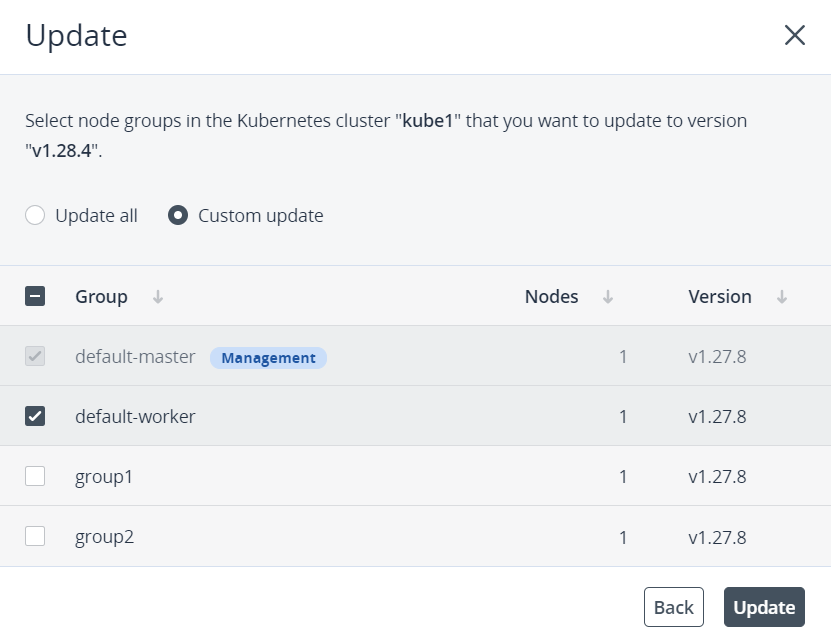Viewport: 831px width, 641px height.
Task: Click the Management badge on default-master
Action: click(268, 358)
